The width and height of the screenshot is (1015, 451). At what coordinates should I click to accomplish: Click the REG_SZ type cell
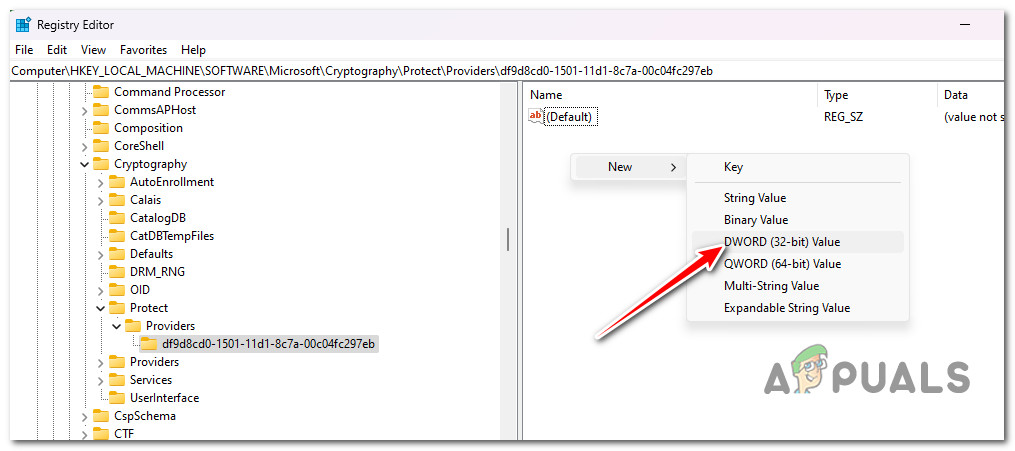843,117
